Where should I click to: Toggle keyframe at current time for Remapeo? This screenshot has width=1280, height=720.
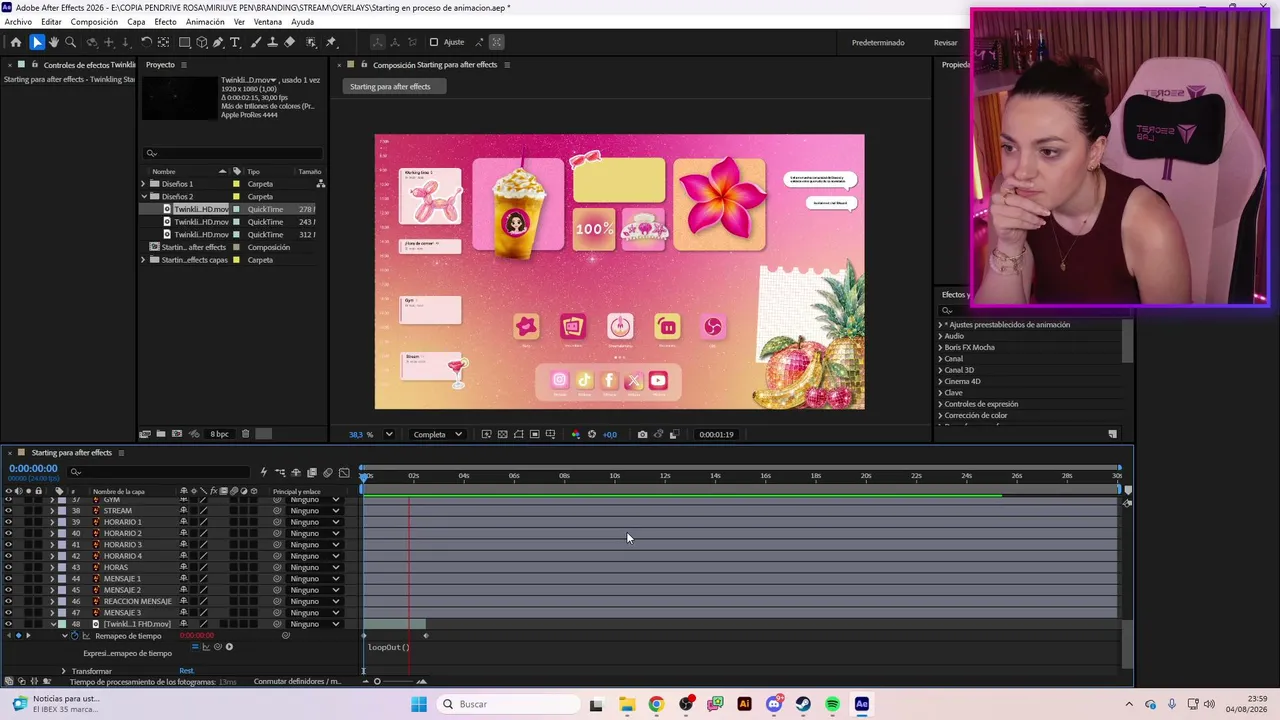pos(17,636)
